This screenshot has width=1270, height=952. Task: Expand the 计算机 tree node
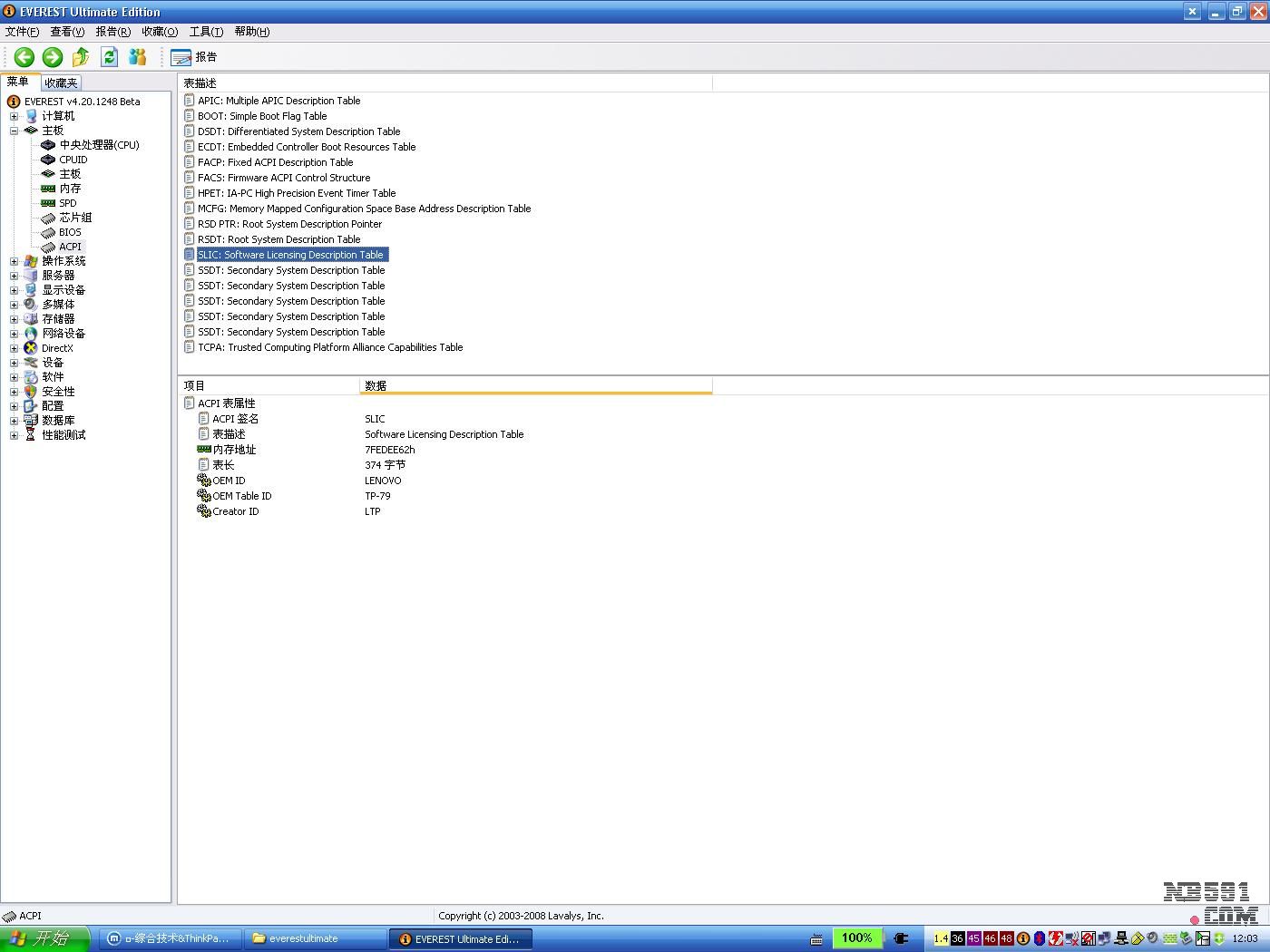pos(14,116)
